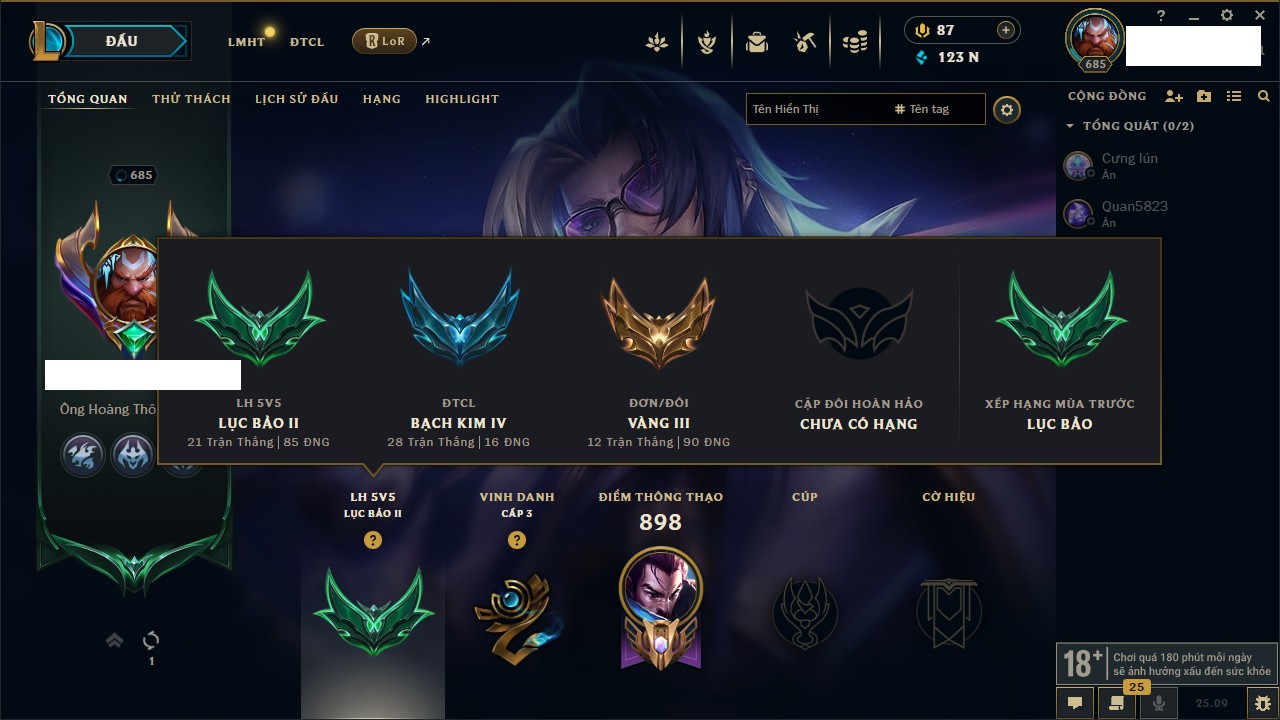Open bug report icon
The height and width of the screenshot is (720, 1280).
[1262, 703]
